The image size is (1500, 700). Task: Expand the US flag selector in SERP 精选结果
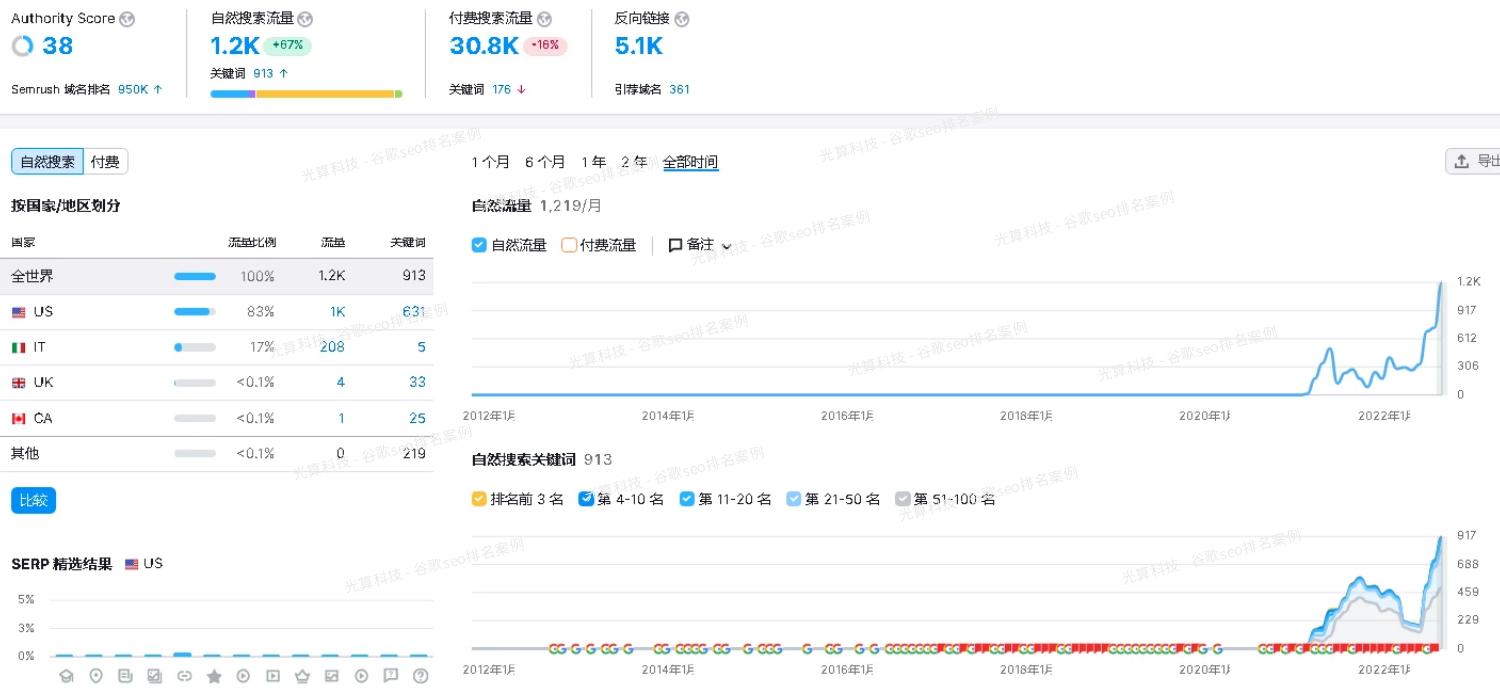coord(144,563)
